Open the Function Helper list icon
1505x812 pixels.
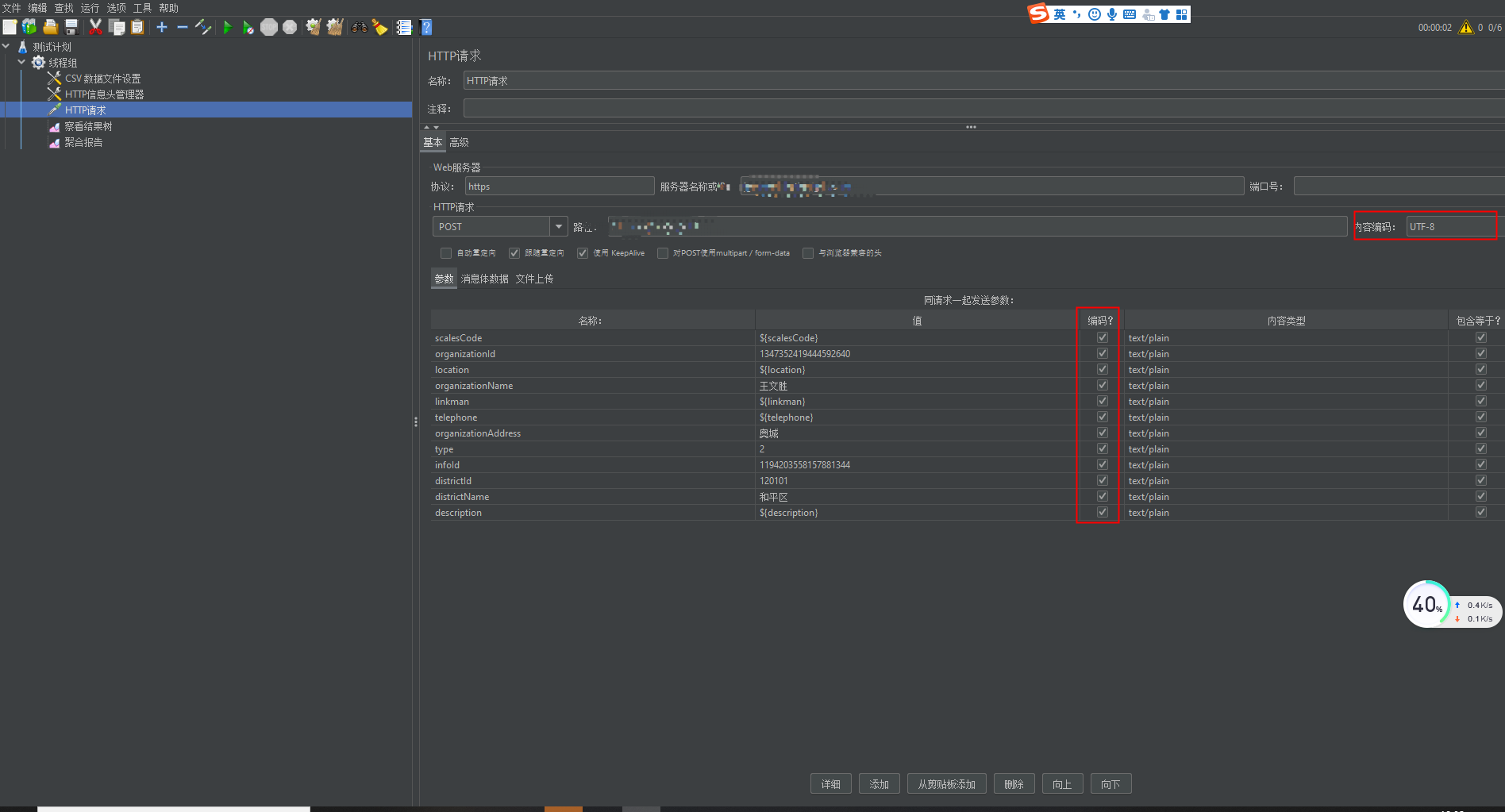click(404, 27)
